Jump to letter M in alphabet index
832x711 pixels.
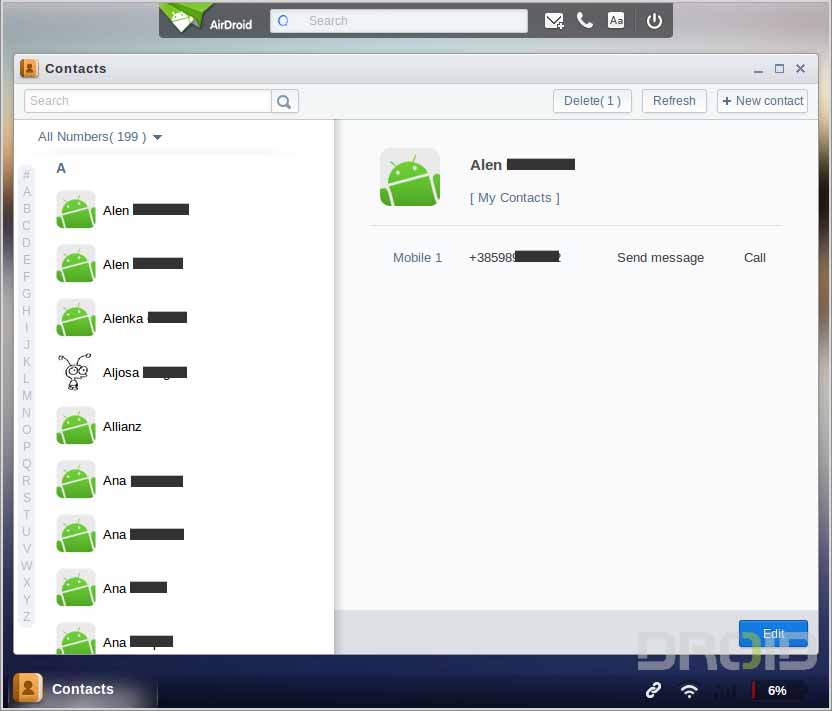pos(27,396)
